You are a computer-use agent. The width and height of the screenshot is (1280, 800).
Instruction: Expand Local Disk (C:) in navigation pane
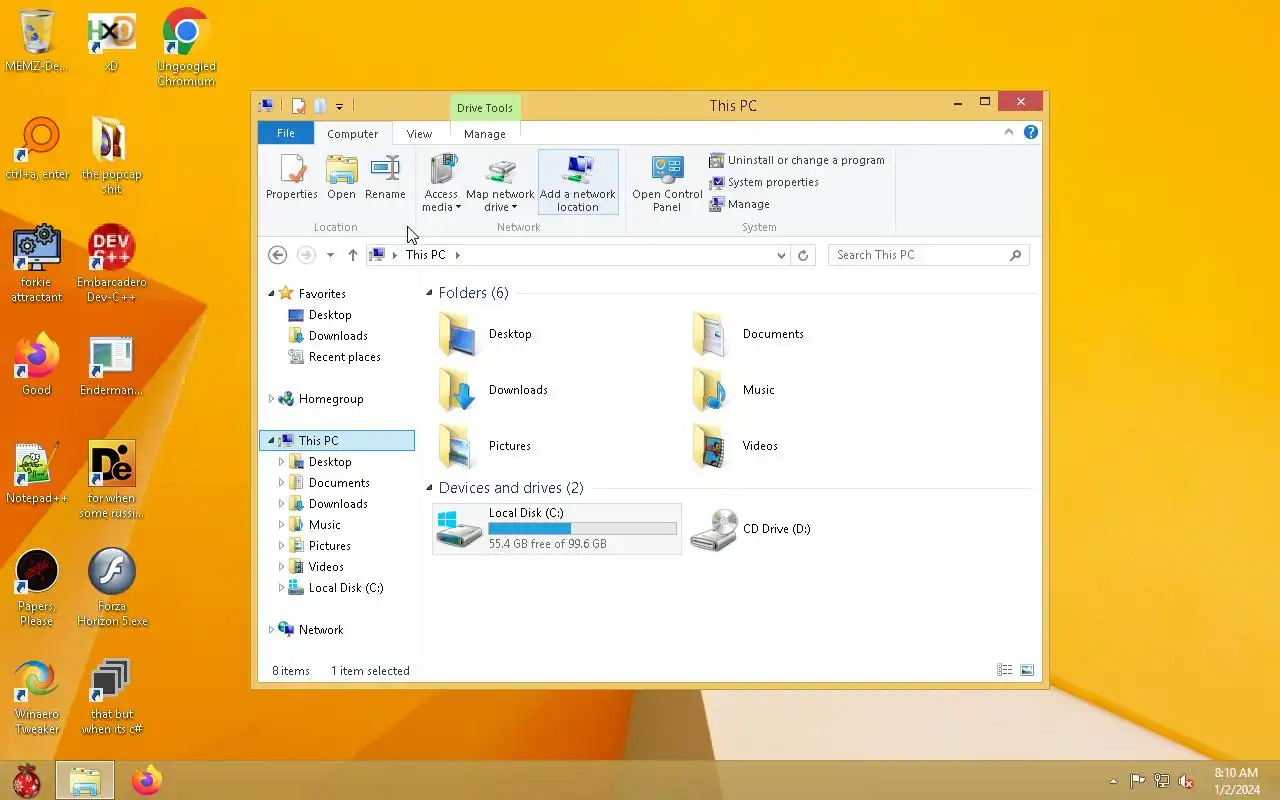point(281,588)
